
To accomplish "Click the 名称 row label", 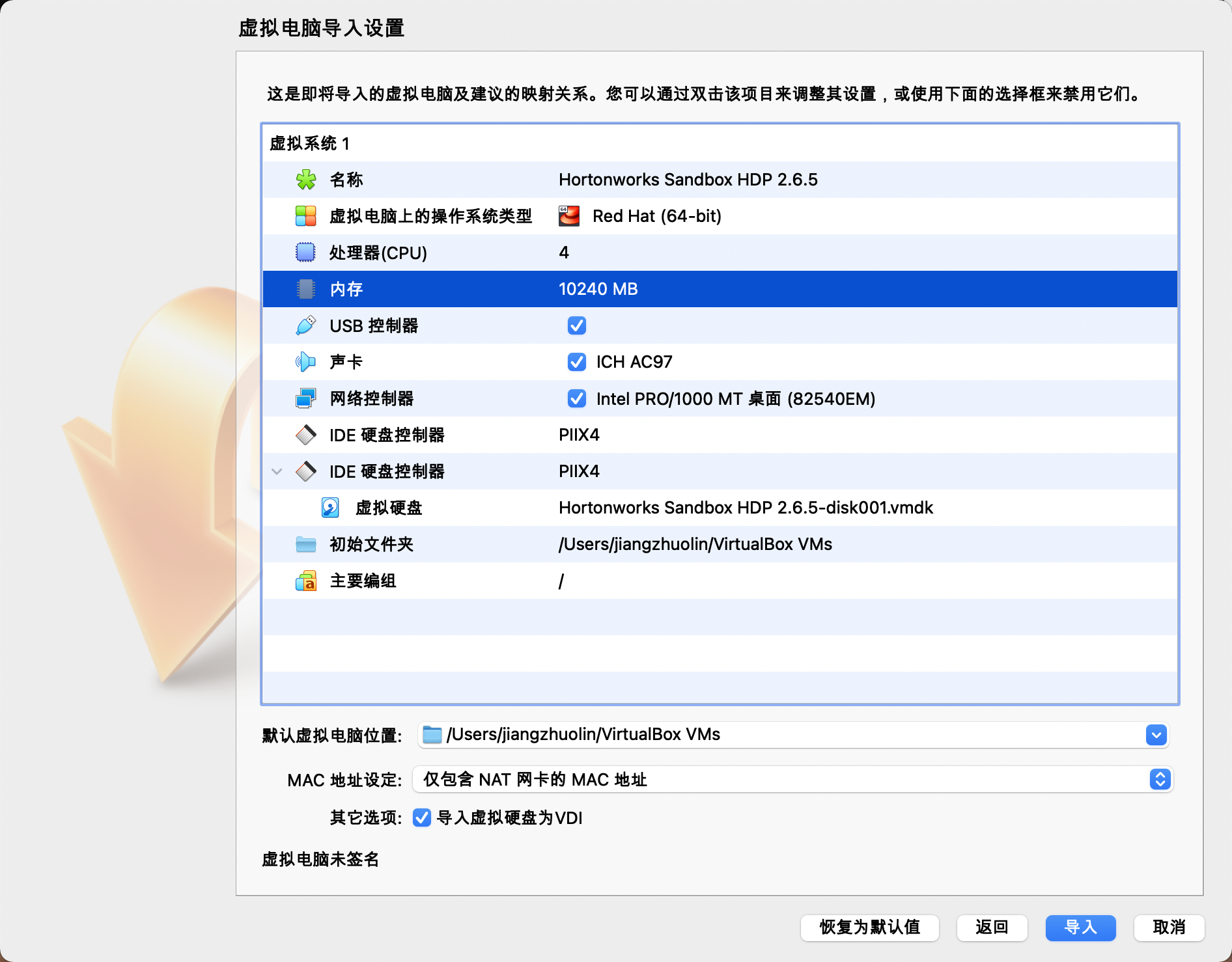I will click(x=346, y=180).
